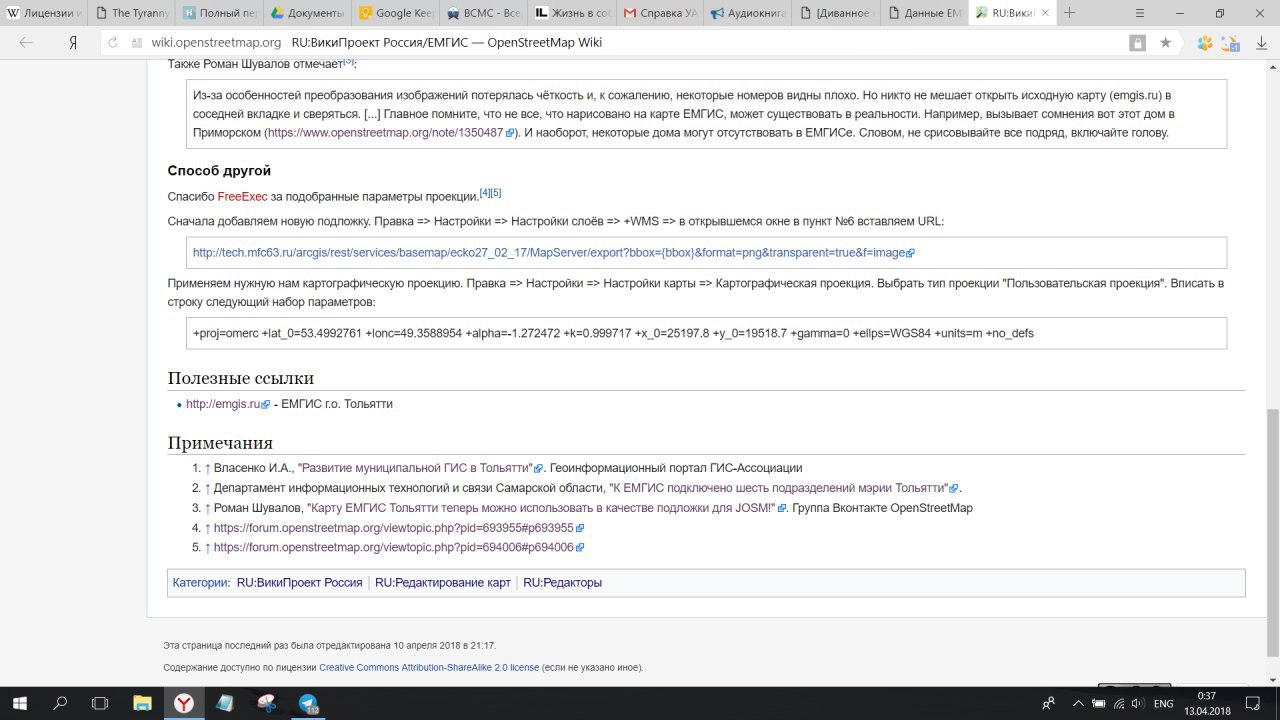Viewport: 1280px width, 720px height.
Task: Open the Wi-Fi network tray icon
Action: [x=1119, y=704]
